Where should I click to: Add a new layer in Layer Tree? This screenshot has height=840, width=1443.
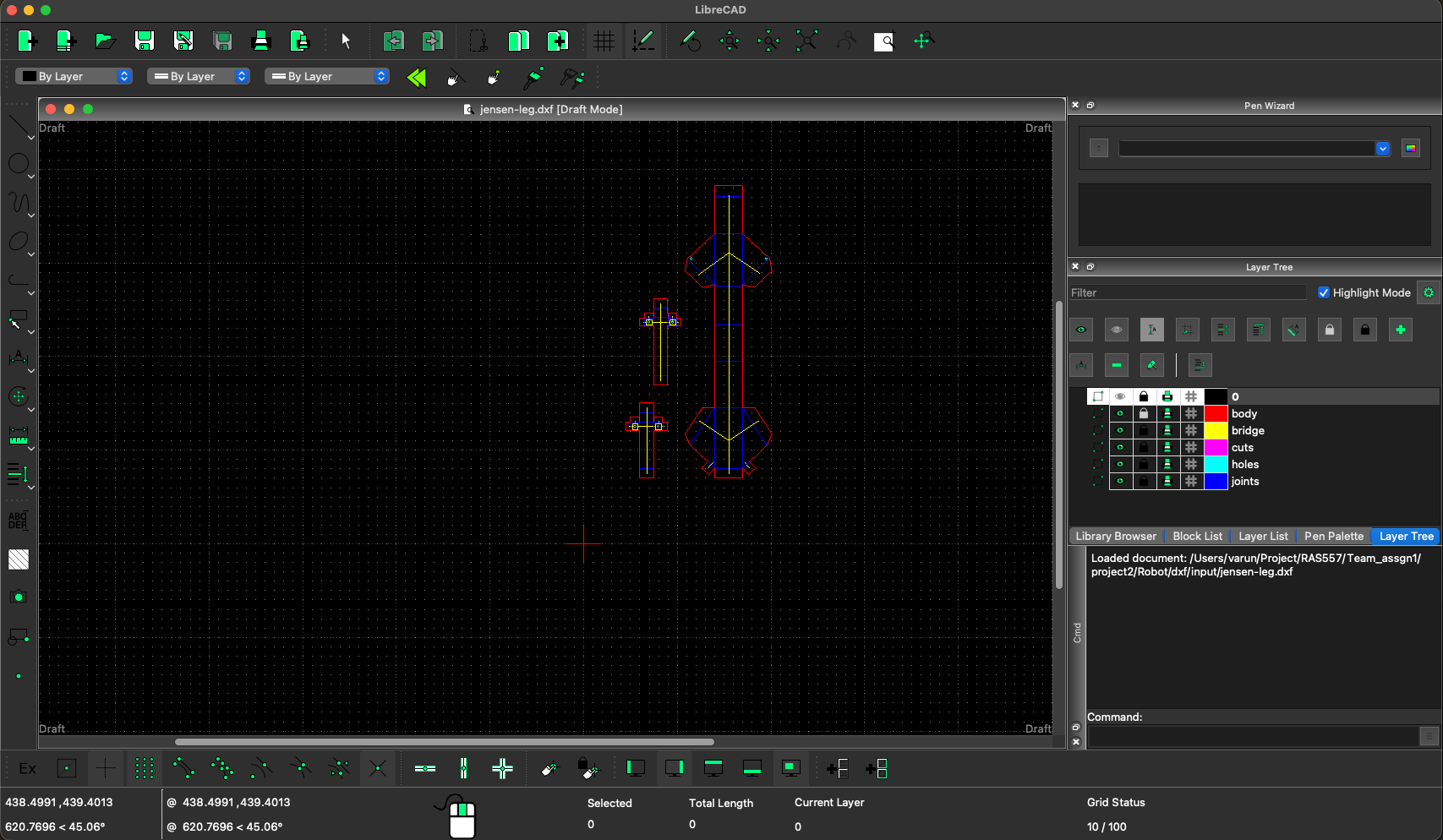[x=1400, y=330]
